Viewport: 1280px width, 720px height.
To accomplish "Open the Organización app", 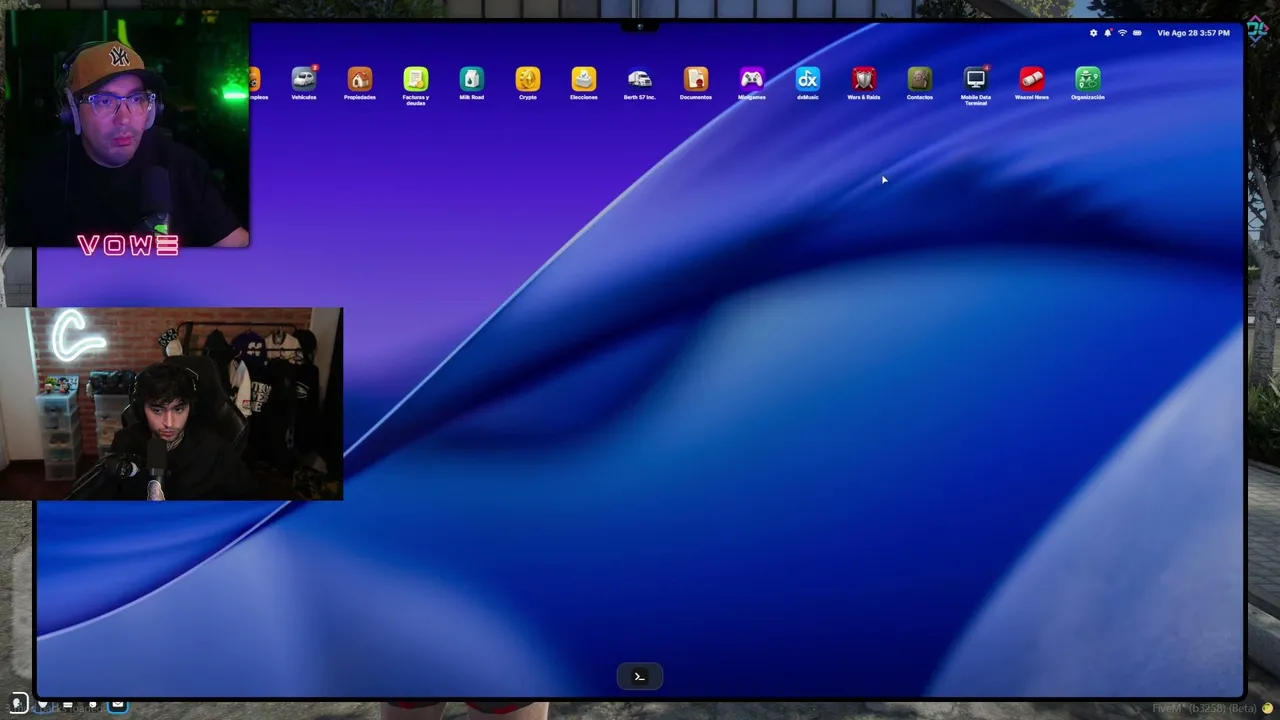I will click(1088, 78).
